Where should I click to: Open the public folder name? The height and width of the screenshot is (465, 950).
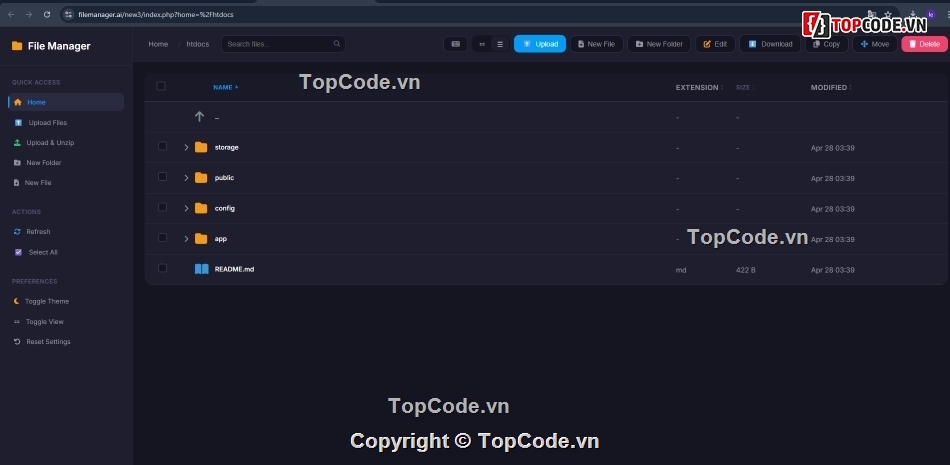224,178
